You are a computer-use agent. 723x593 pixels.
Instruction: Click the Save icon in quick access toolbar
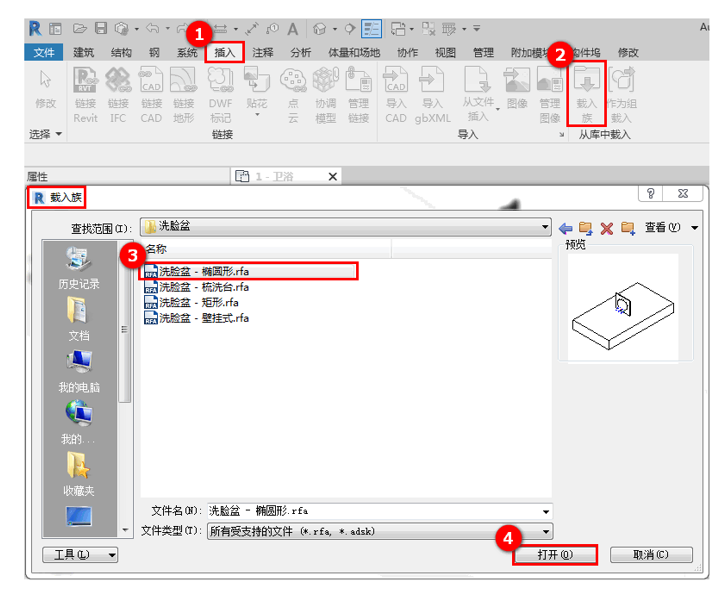click(x=101, y=29)
